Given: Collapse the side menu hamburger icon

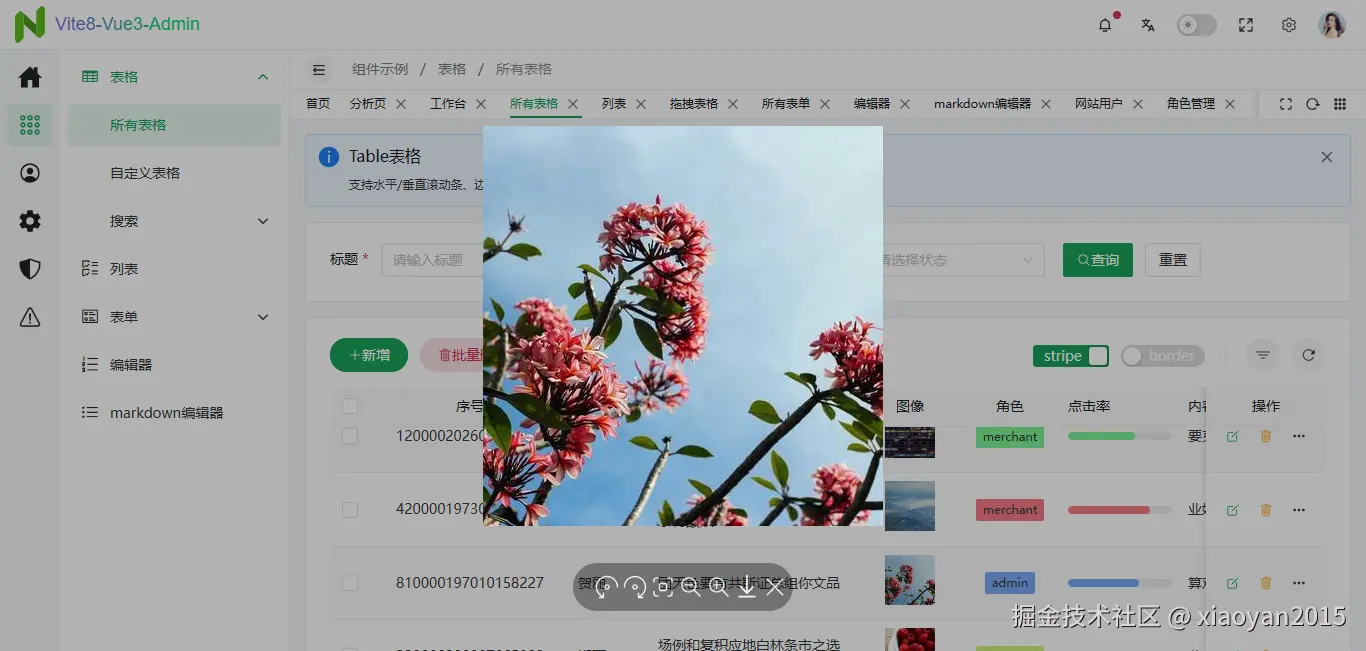Looking at the screenshot, I should [x=319, y=70].
